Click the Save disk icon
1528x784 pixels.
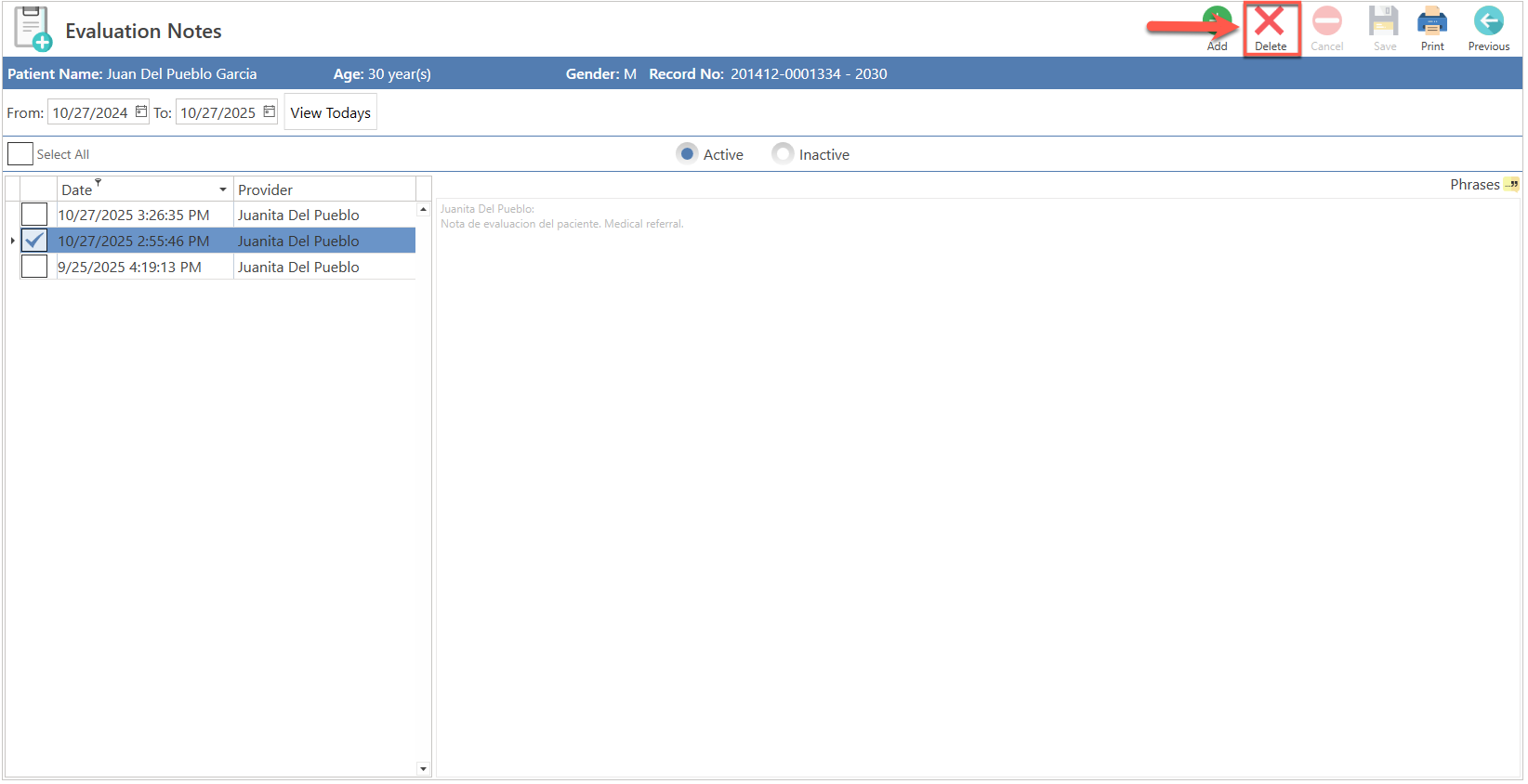click(1384, 29)
